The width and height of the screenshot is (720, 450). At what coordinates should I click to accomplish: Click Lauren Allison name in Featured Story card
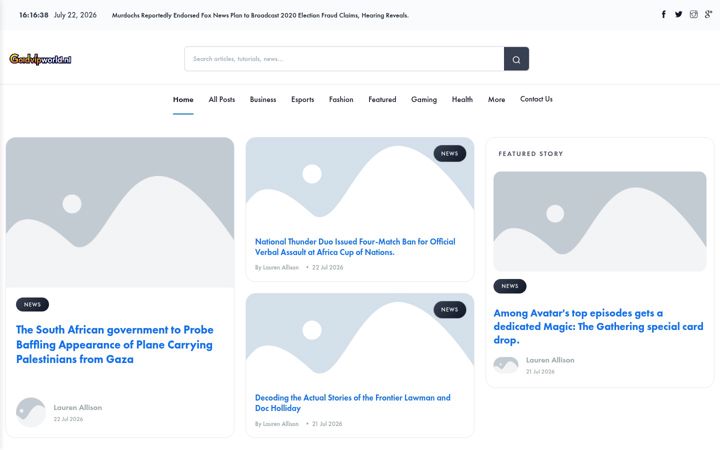coord(550,360)
